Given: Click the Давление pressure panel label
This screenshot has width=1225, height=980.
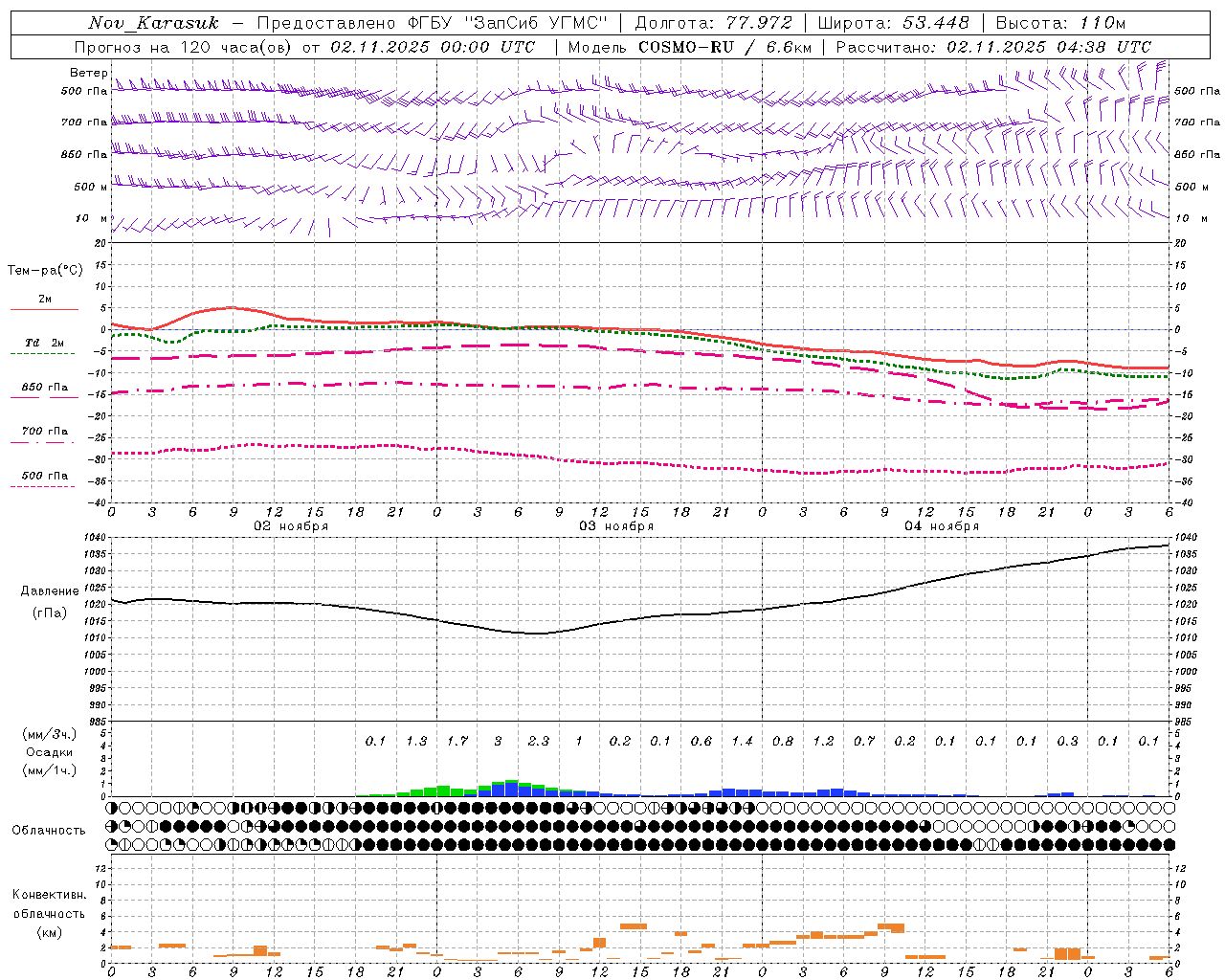Looking at the screenshot, I should [x=50, y=591].
